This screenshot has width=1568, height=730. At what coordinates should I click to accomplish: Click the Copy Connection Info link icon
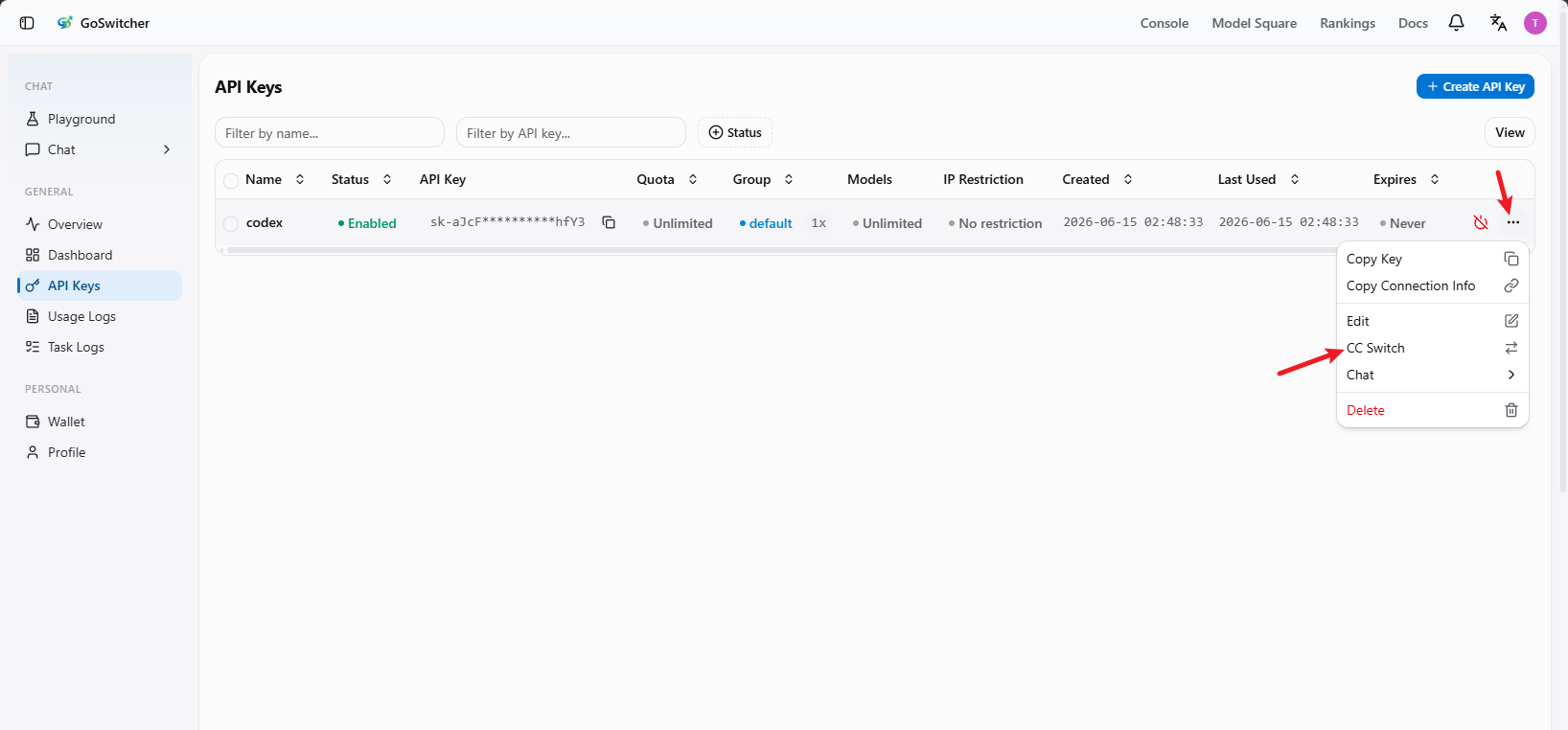coord(1511,285)
